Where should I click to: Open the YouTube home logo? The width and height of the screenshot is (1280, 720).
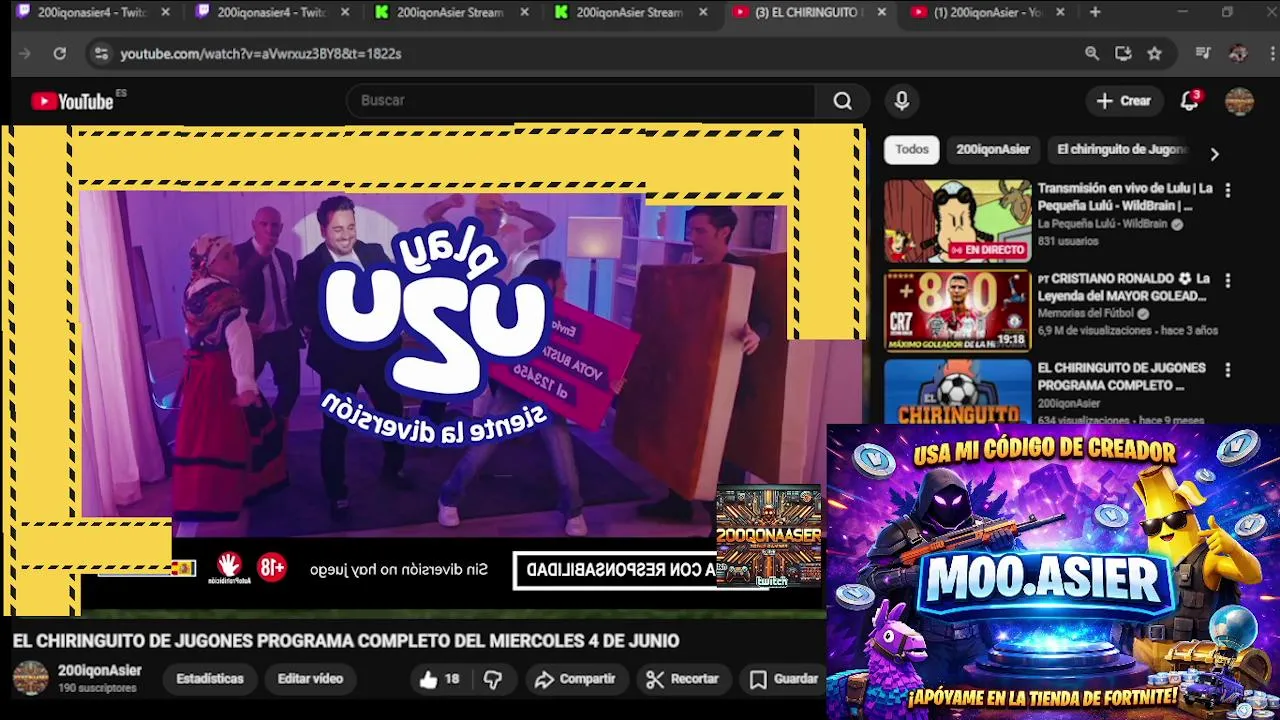click(72, 101)
